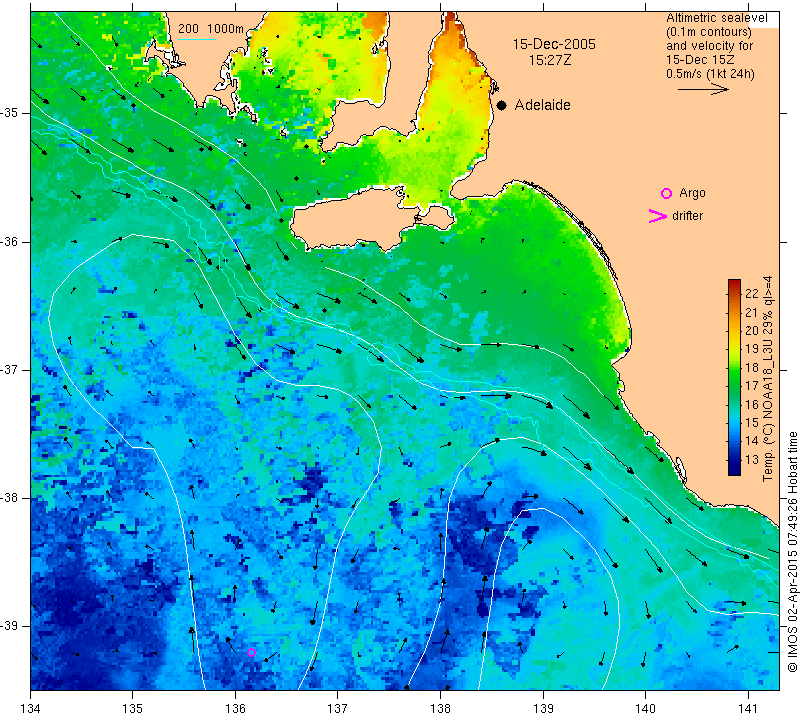Click the '135' longitude axis label
This screenshot has width=800, height=720.
pos(133,709)
